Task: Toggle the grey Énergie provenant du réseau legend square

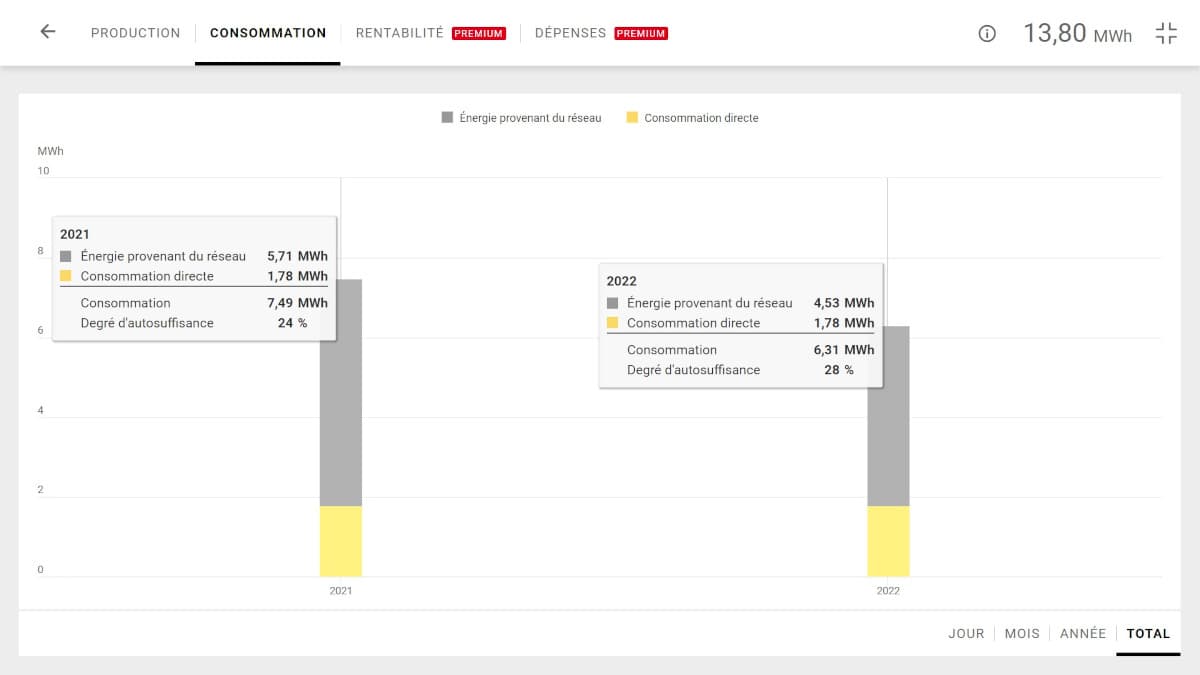Action: click(447, 118)
